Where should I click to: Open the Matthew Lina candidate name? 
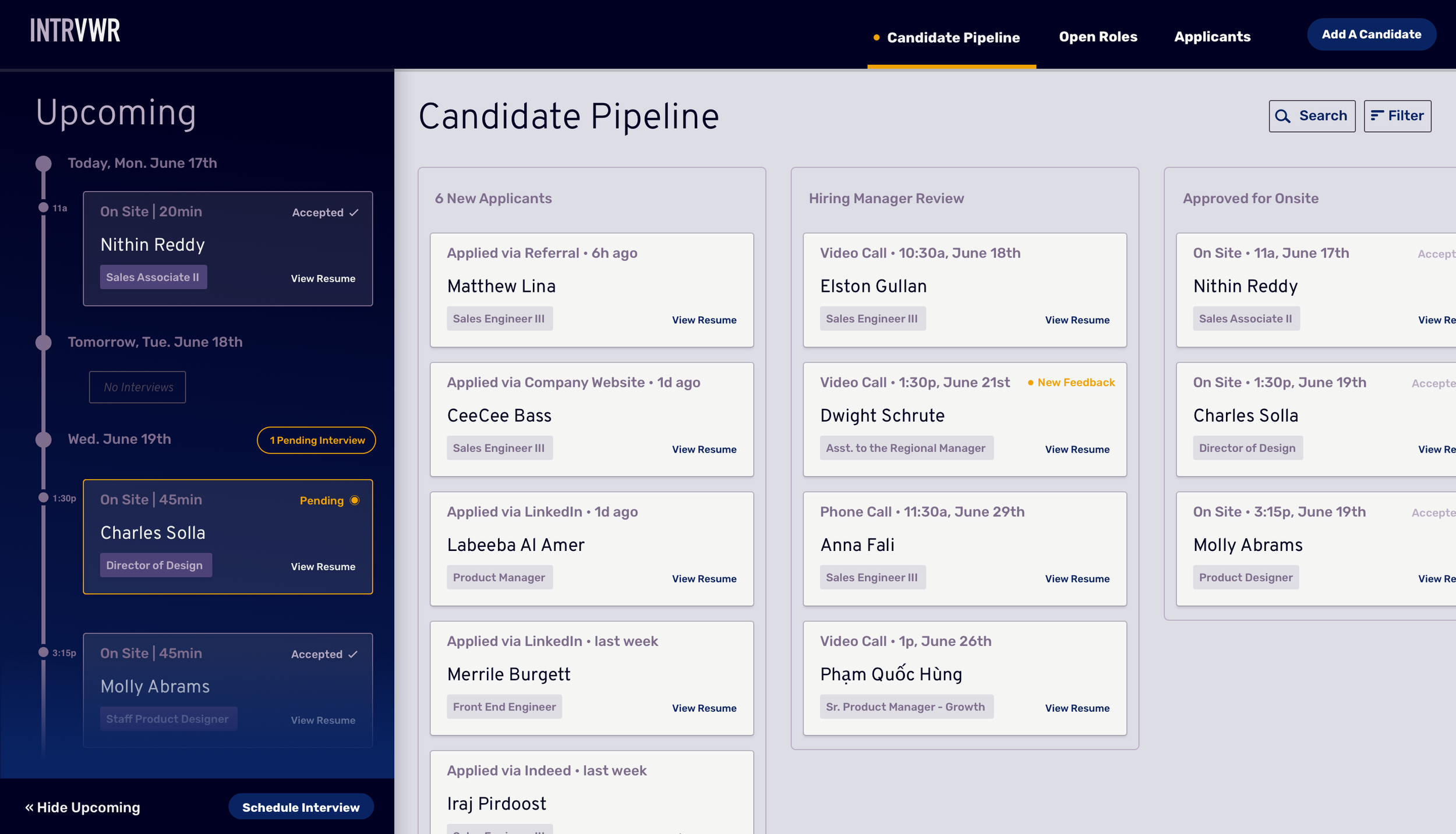(x=501, y=286)
